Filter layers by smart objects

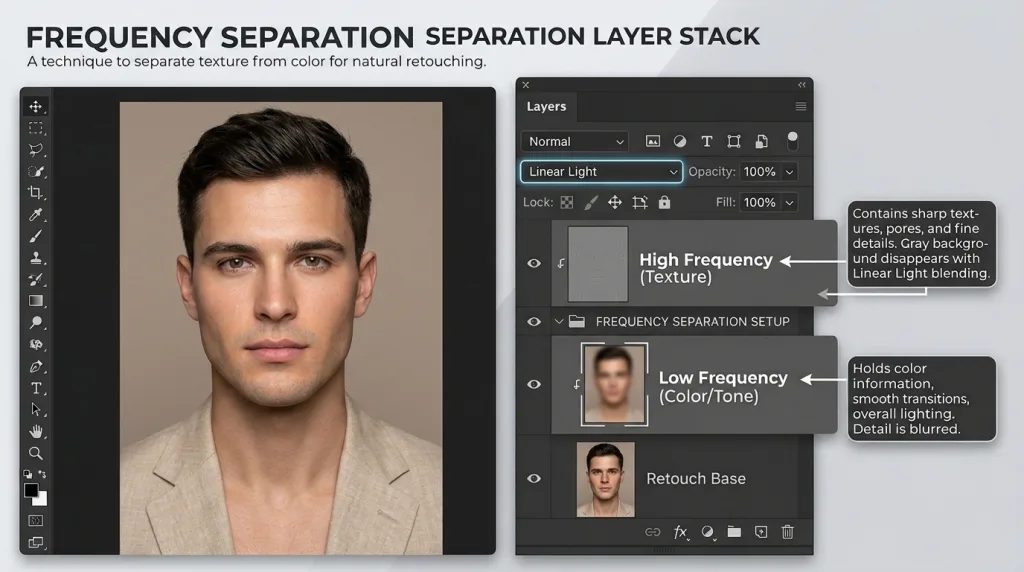click(x=761, y=141)
